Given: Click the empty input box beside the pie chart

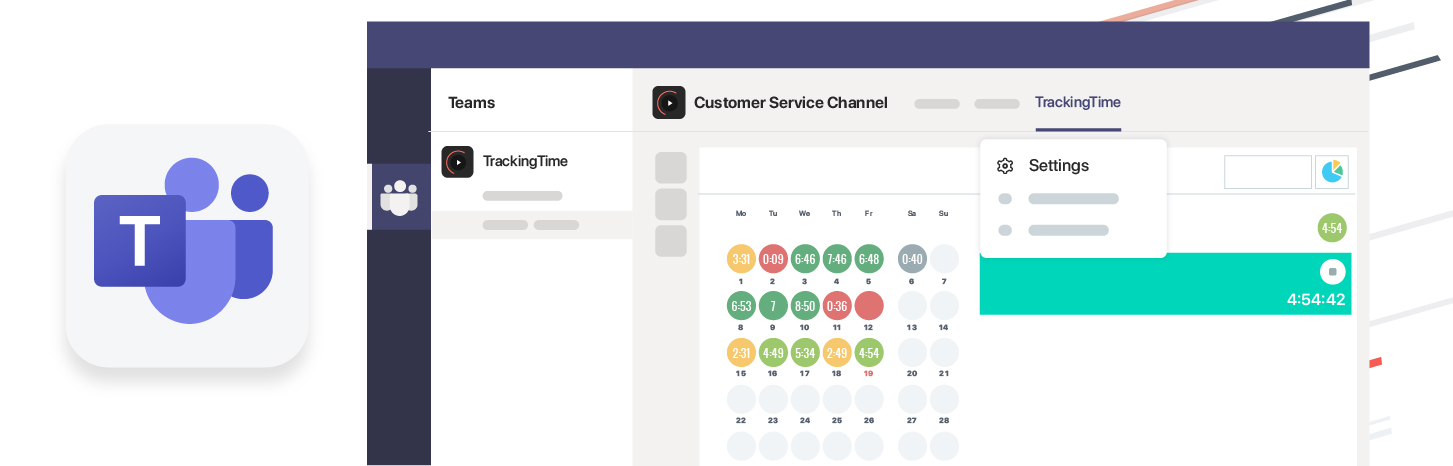Looking at the screenshot, I should (1267, 172).
